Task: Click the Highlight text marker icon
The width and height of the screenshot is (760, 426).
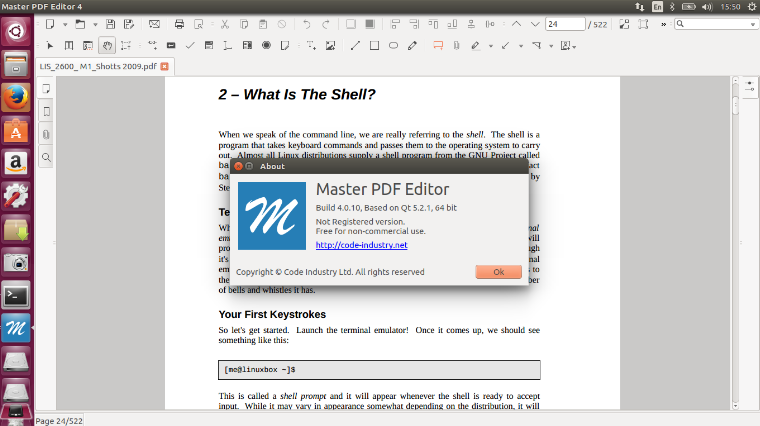Action: click(475, 46)
